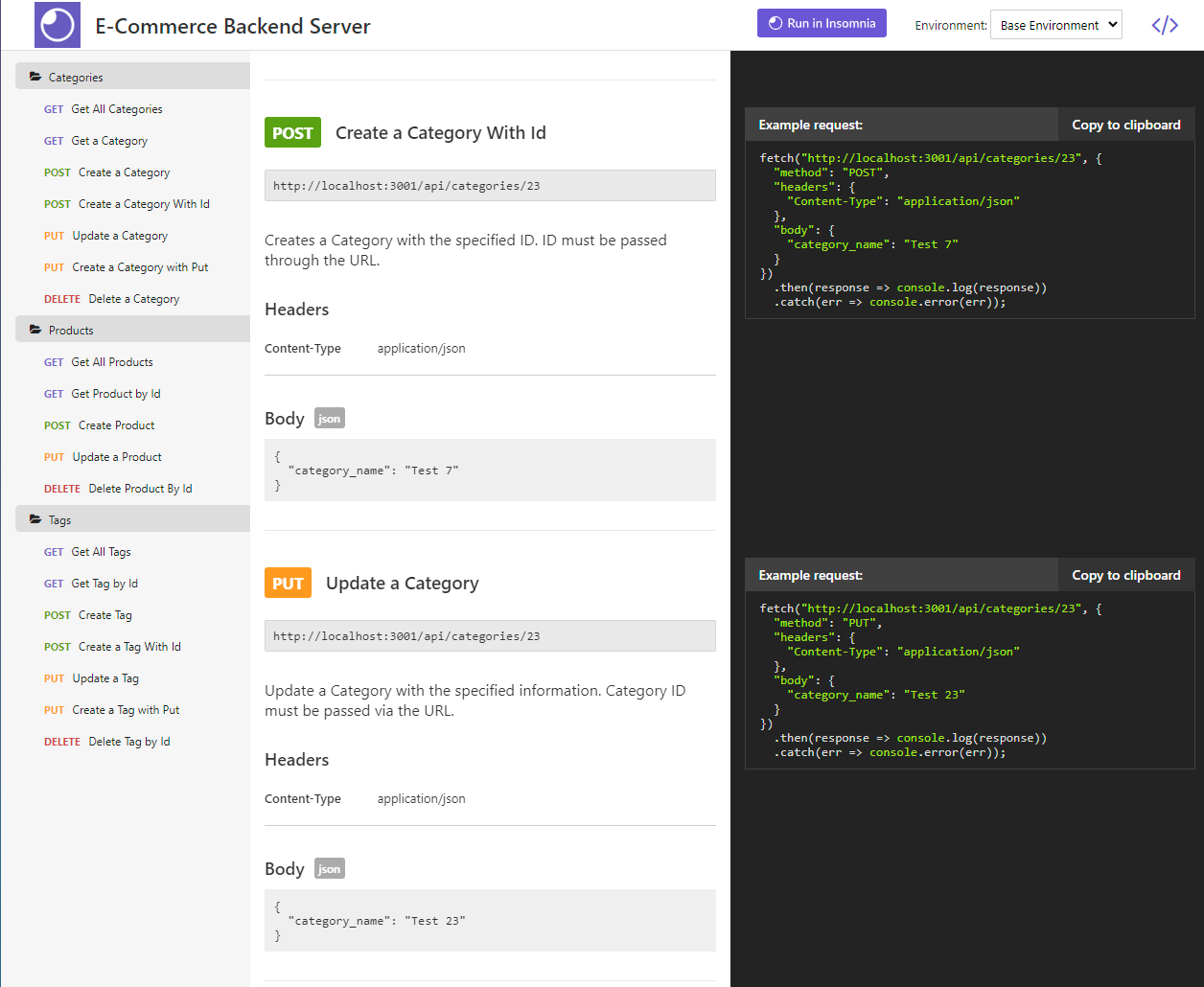Click the Insomnia logo in the header
The height and width of the screenshot is (987, 1204).
point(58,25)
